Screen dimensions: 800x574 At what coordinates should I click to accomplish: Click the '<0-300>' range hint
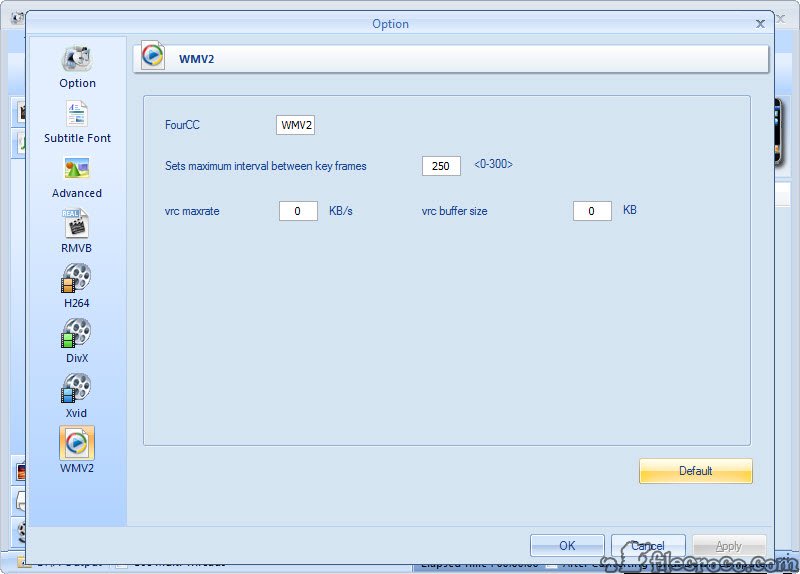(x=493, y=164)
